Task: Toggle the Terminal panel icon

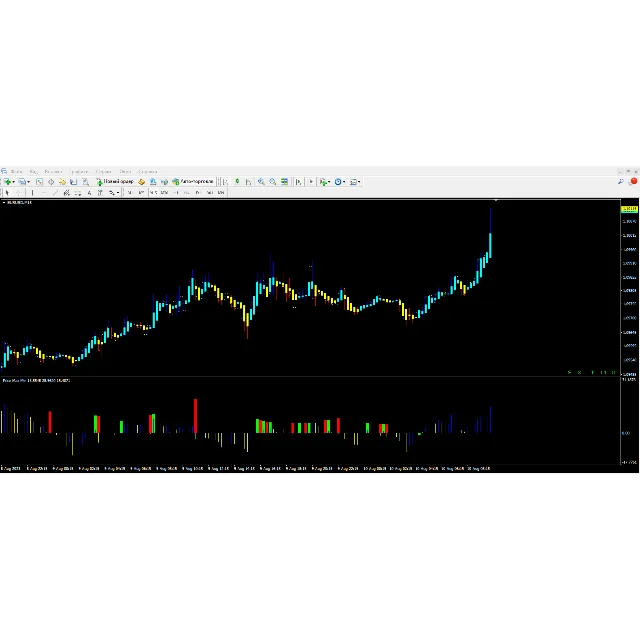Action: pos(73,182)
